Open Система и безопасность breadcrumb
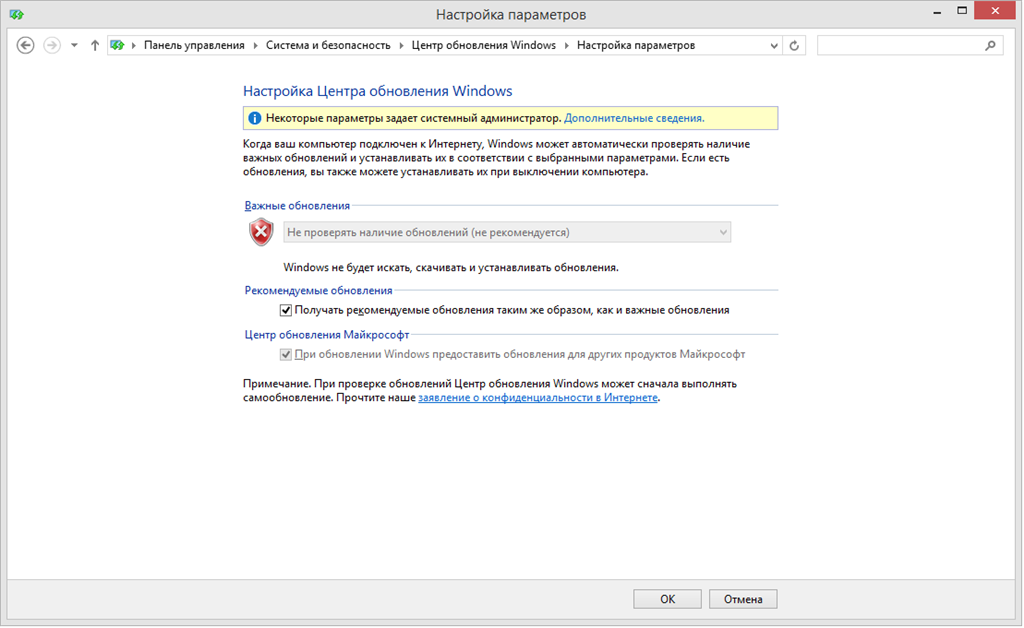 [x=328, y=45]
